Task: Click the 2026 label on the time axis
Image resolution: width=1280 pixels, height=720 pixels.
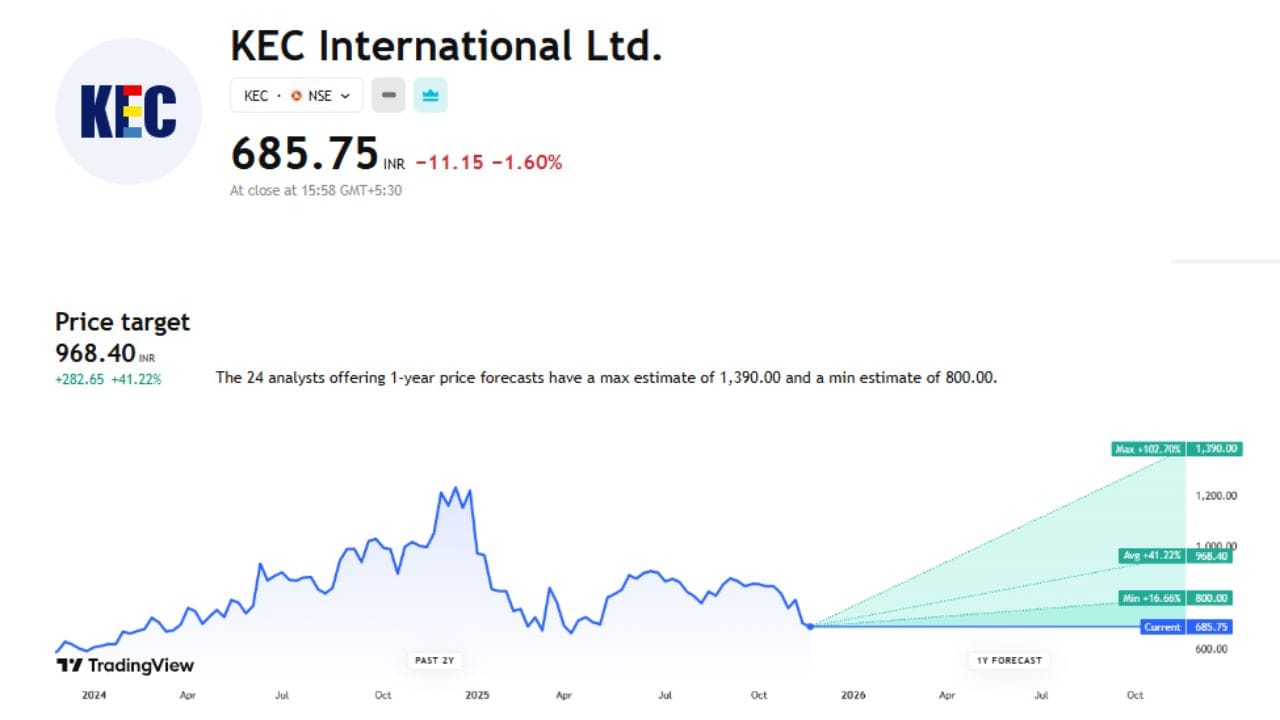Action: tap(853, 694)
